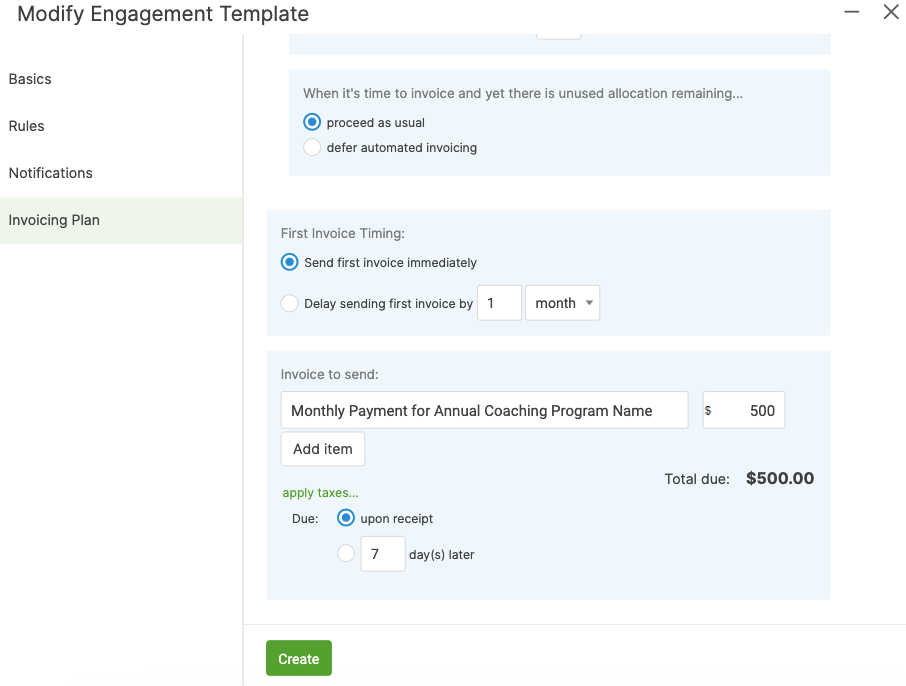Click the invoice item description field

[x=484, y=410]
